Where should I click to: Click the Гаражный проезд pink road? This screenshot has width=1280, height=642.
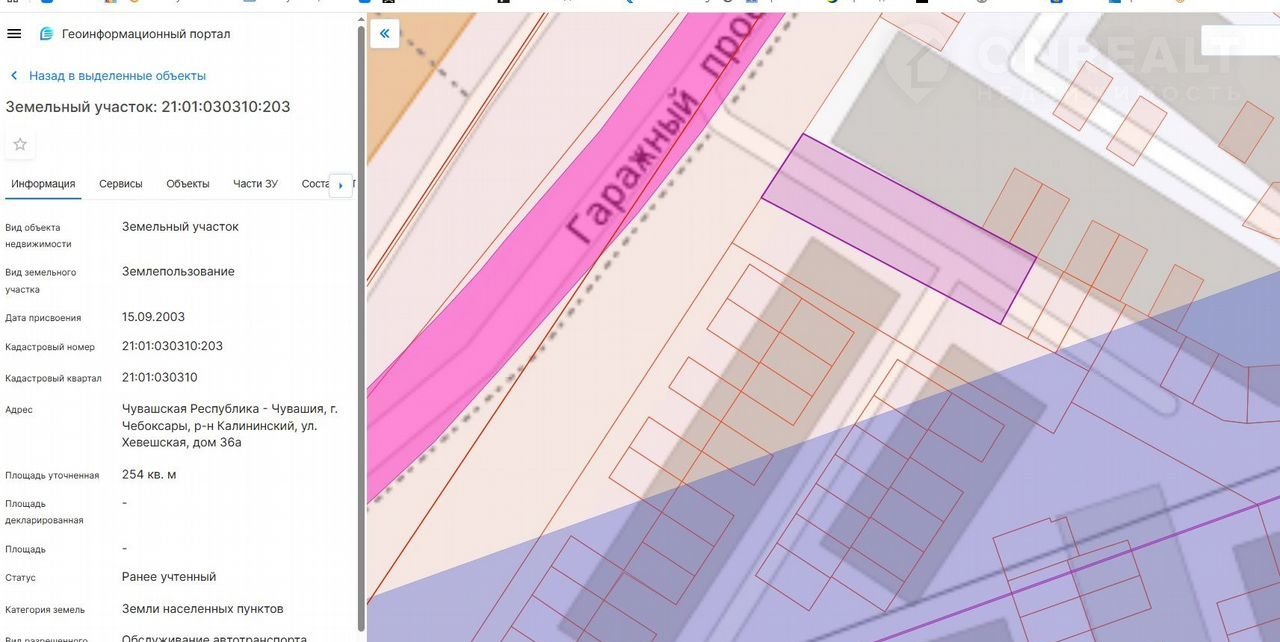[560, 250]
